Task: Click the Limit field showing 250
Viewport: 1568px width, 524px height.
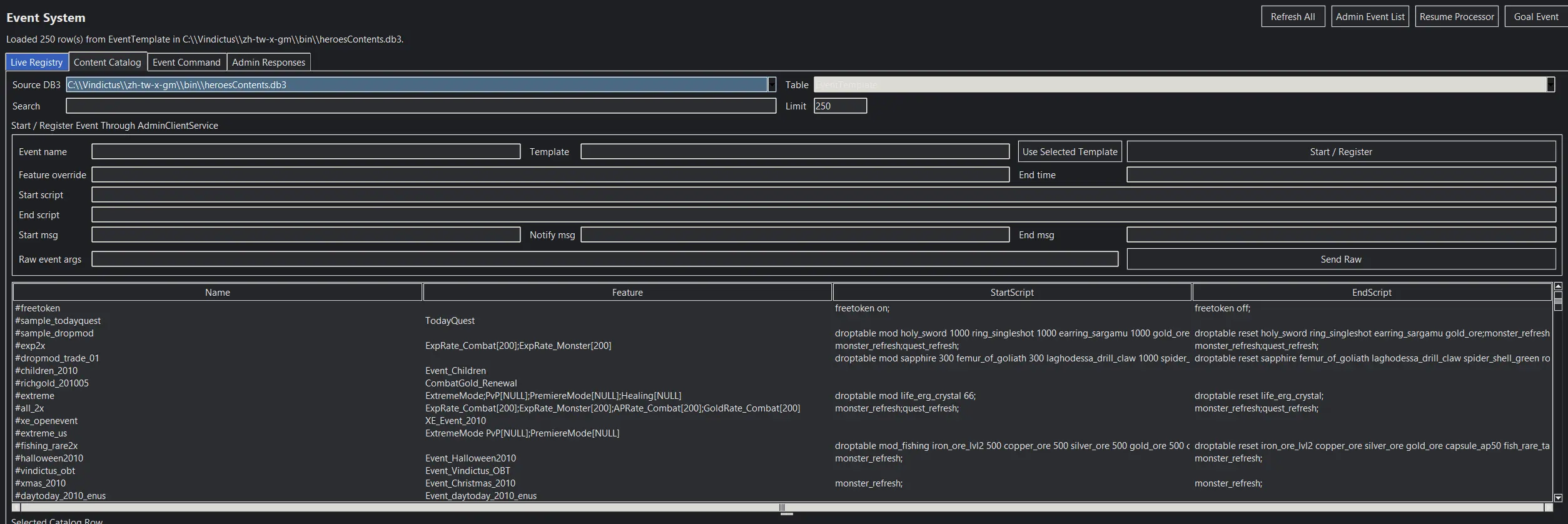Action: pyautogui.click(x=840, y=106)
